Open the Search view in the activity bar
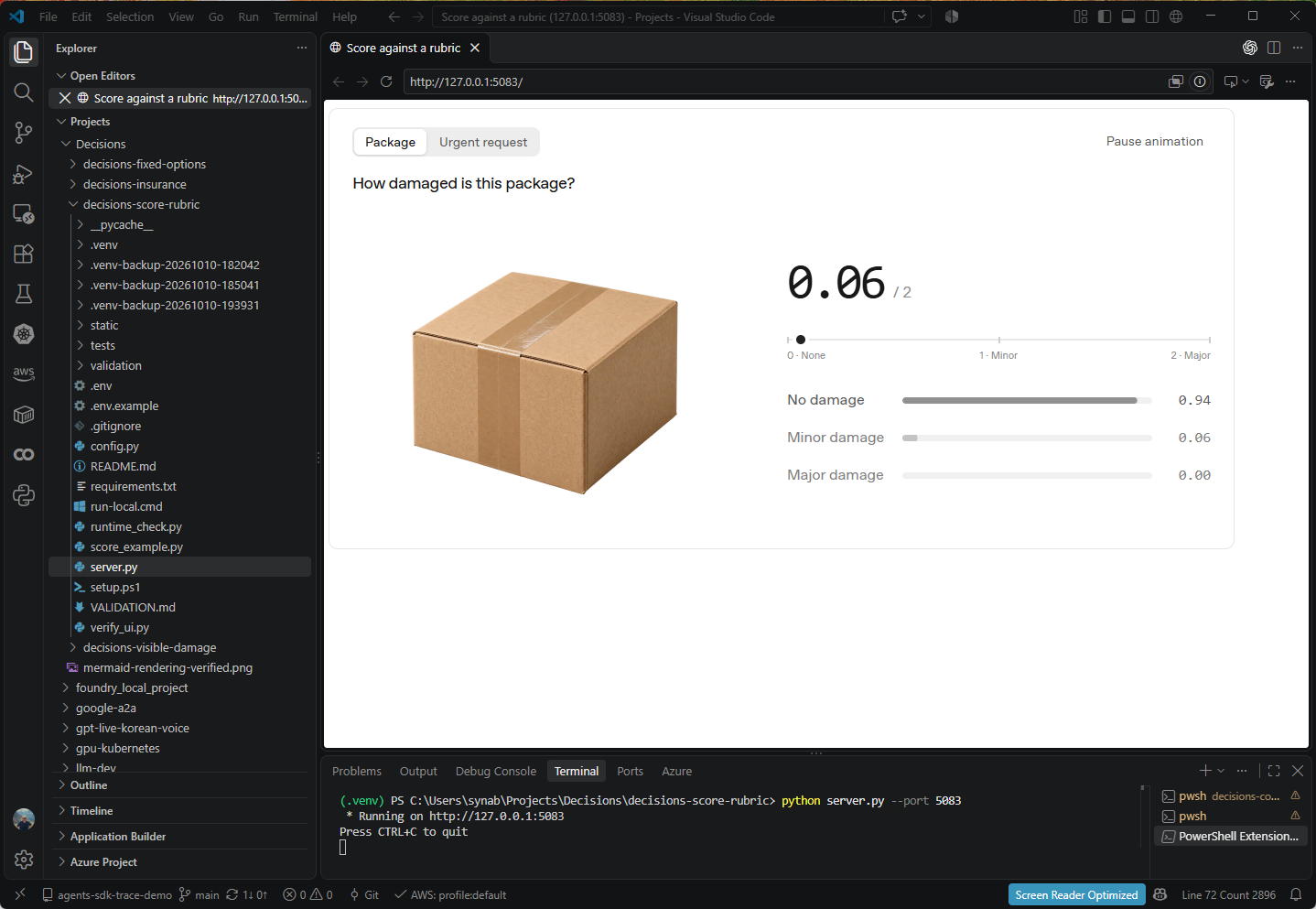 [24, 92]
